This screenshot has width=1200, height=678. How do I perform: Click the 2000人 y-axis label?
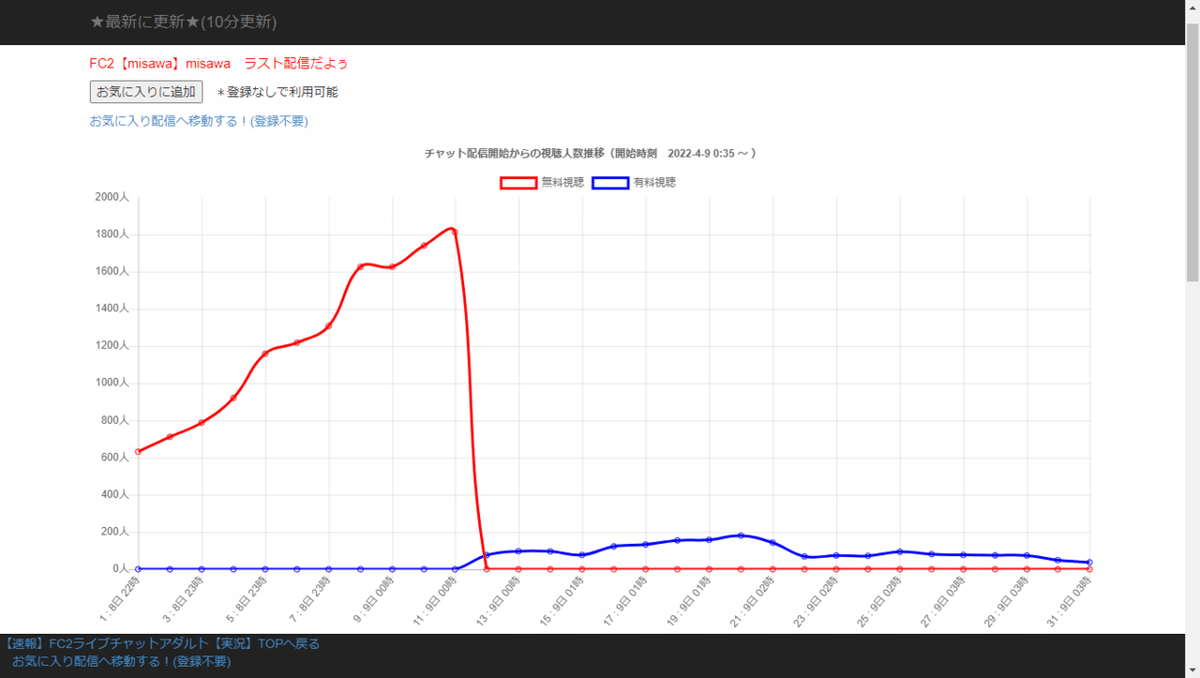(x=112, y=198)
